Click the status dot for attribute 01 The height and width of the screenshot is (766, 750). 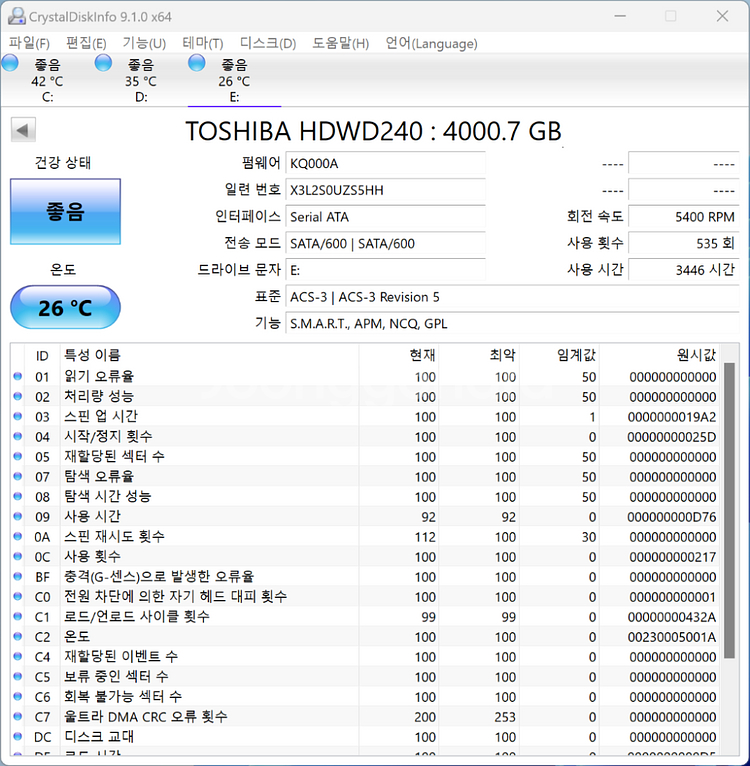pos(17,378)
